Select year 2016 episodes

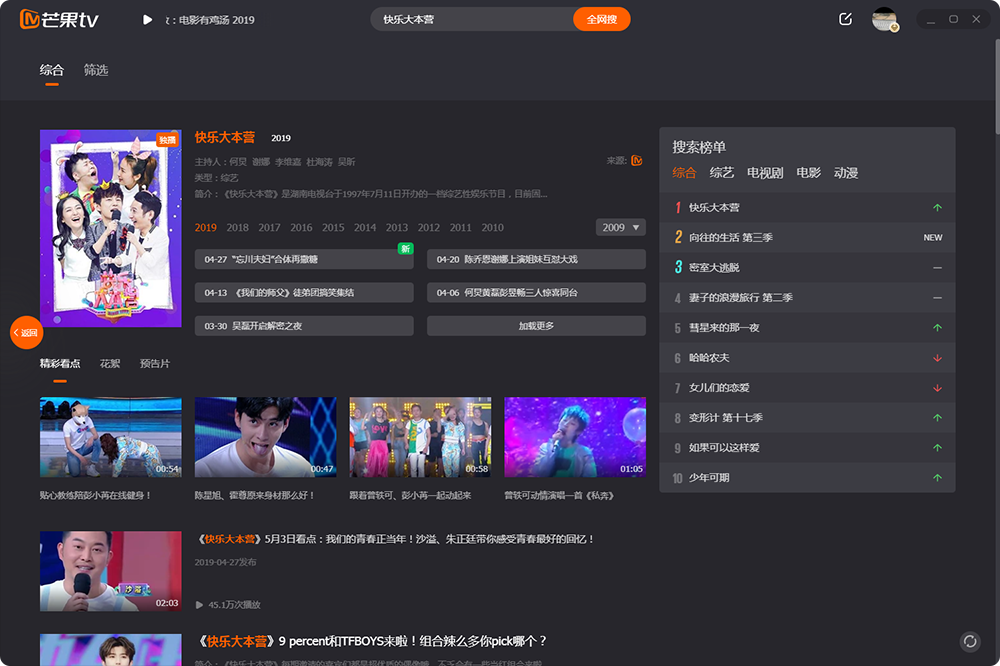point(301,227)
